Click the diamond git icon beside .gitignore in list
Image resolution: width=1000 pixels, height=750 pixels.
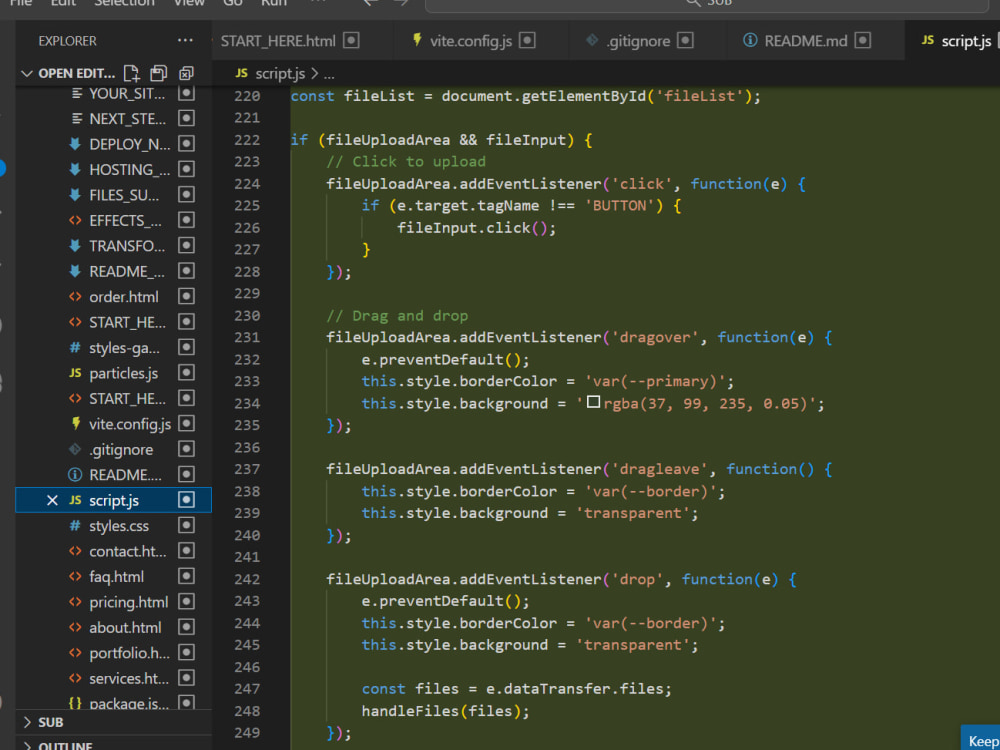(75, 450)
